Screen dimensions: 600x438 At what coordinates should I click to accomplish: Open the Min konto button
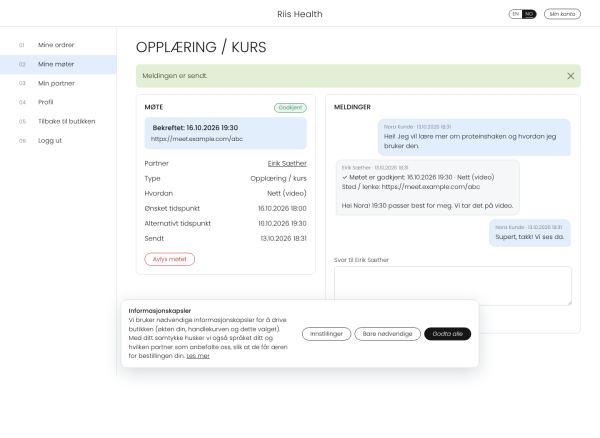pos(562,14)
